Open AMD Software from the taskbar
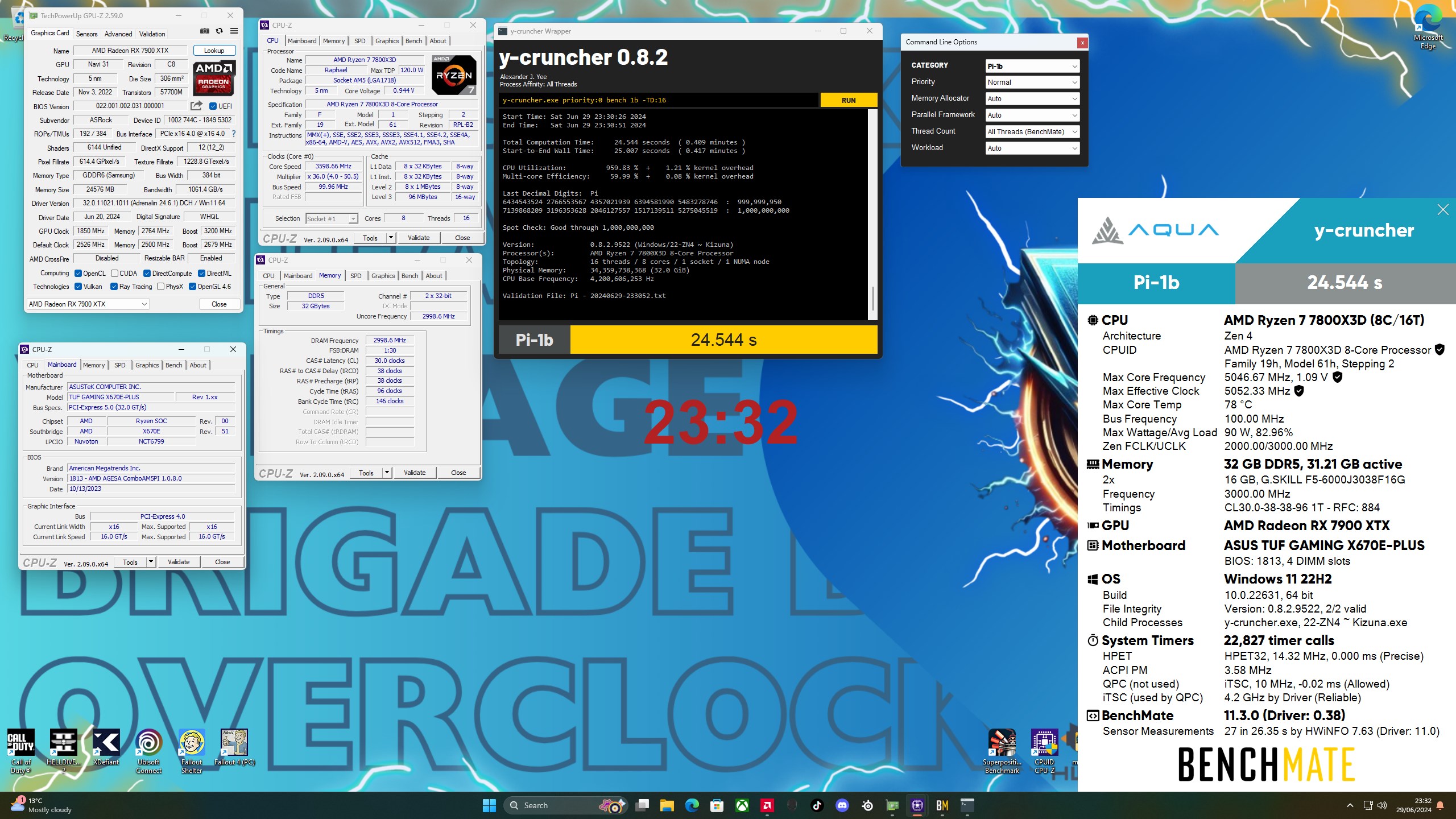The width and height of the screenshot is (1456, 819). (x=767, y=805)
